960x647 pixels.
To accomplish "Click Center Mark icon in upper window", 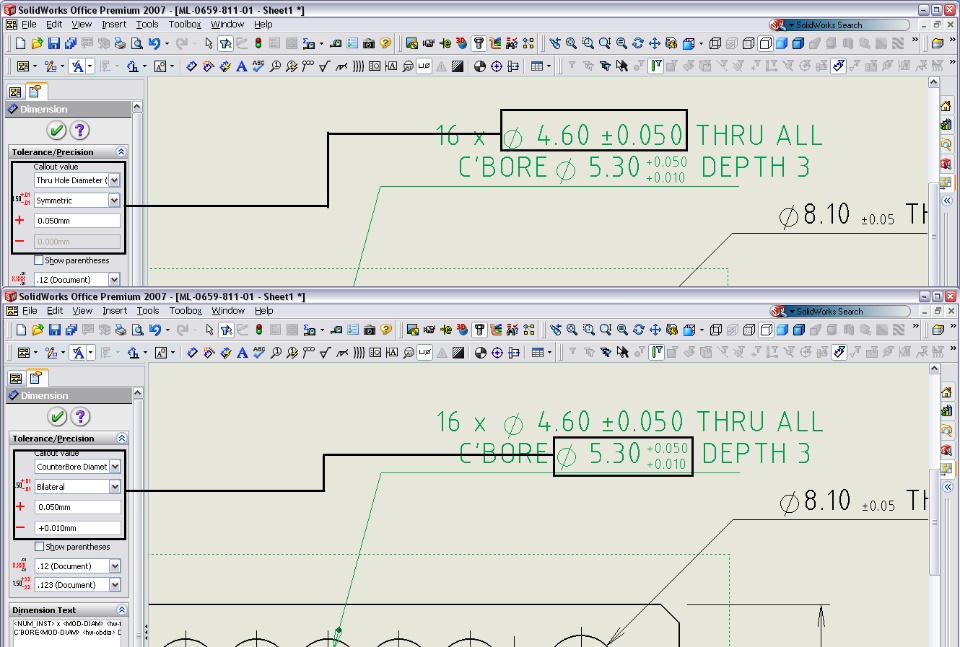I will (497, 66).
